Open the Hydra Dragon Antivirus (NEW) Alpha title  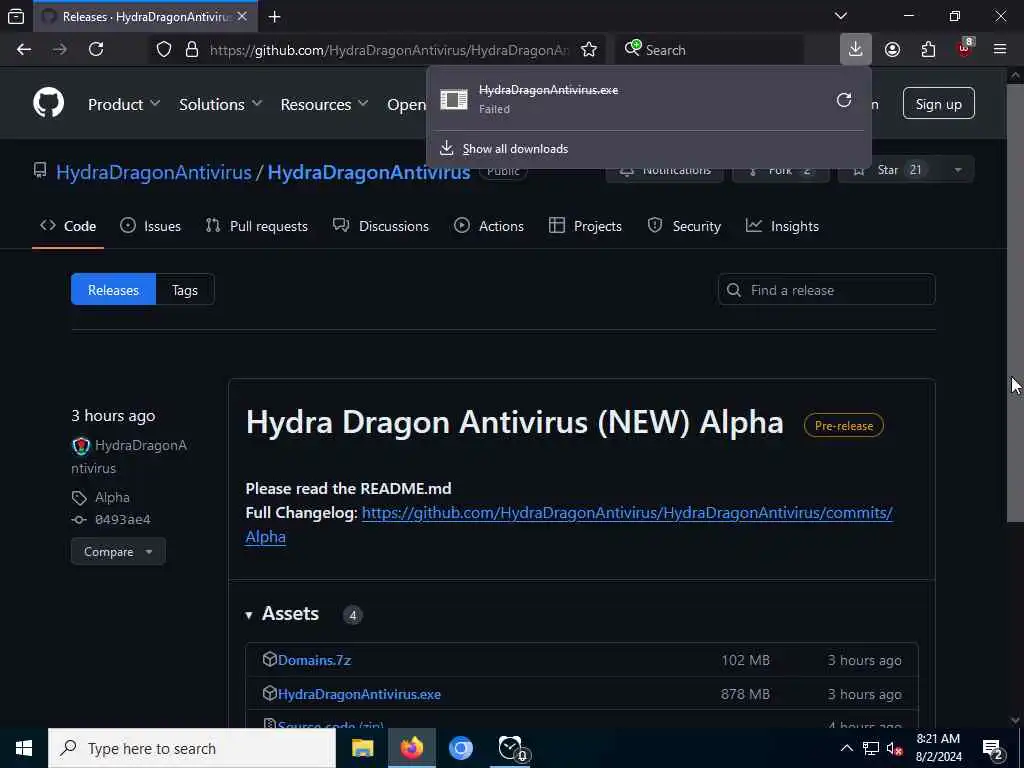click(x=515, y=423)
